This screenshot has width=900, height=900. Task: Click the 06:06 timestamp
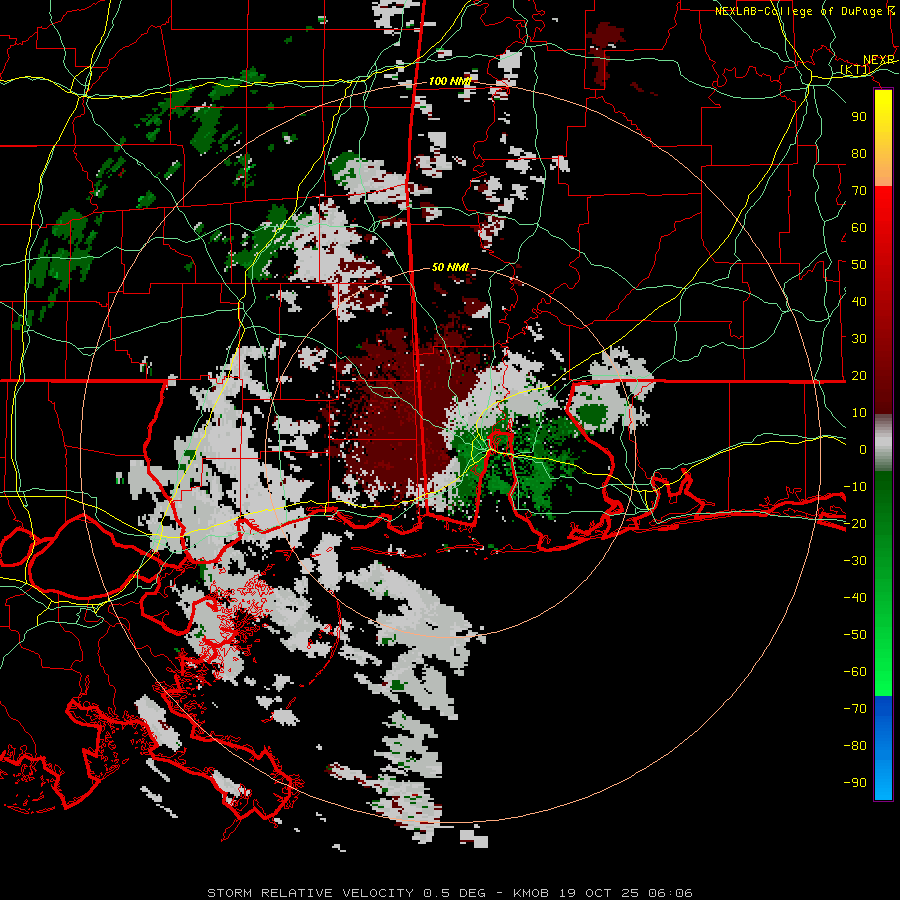670,893
